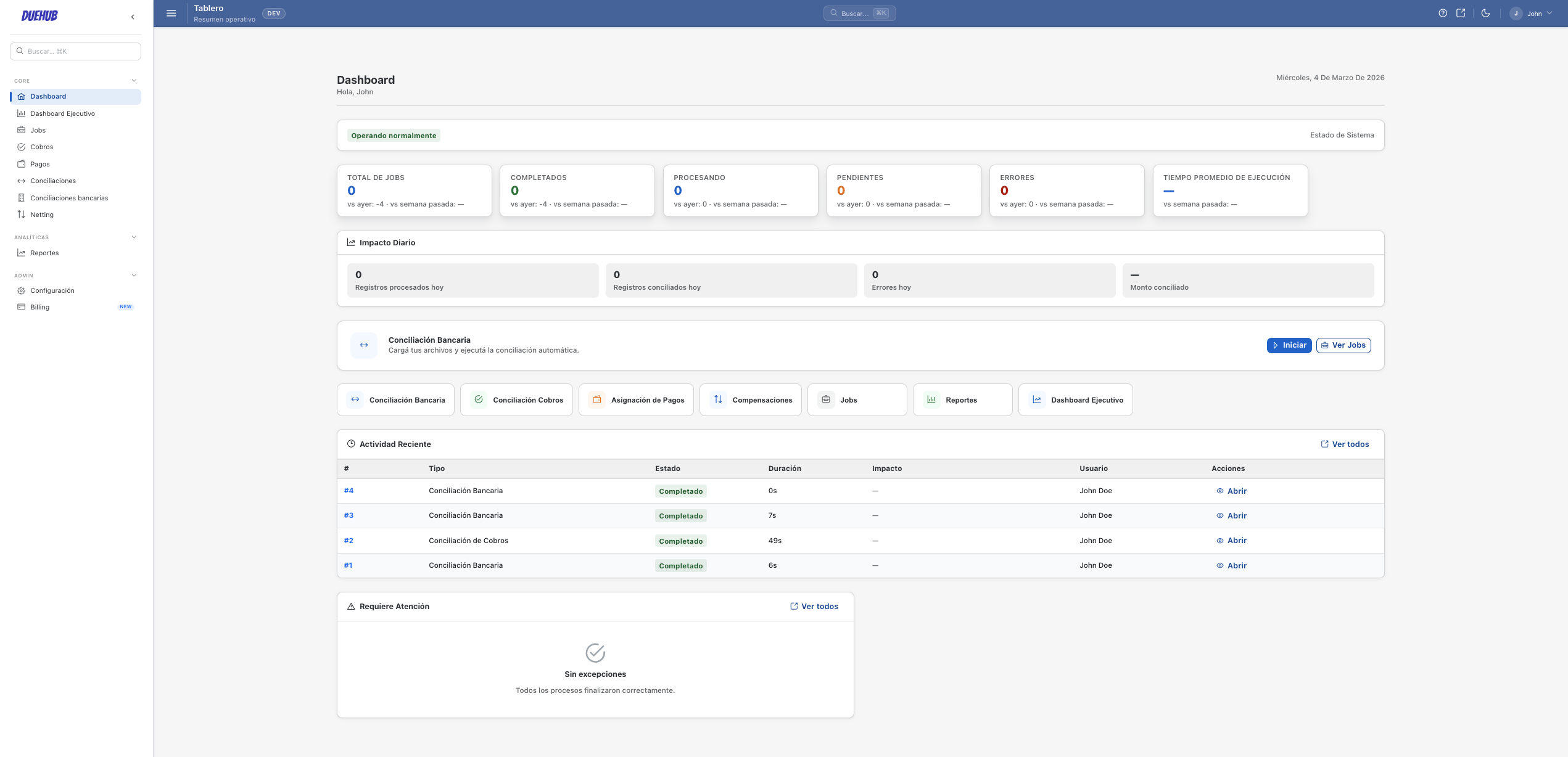Open the hamburger menu icon
This screenshot has height=757, width=1568.
[171, 13]
